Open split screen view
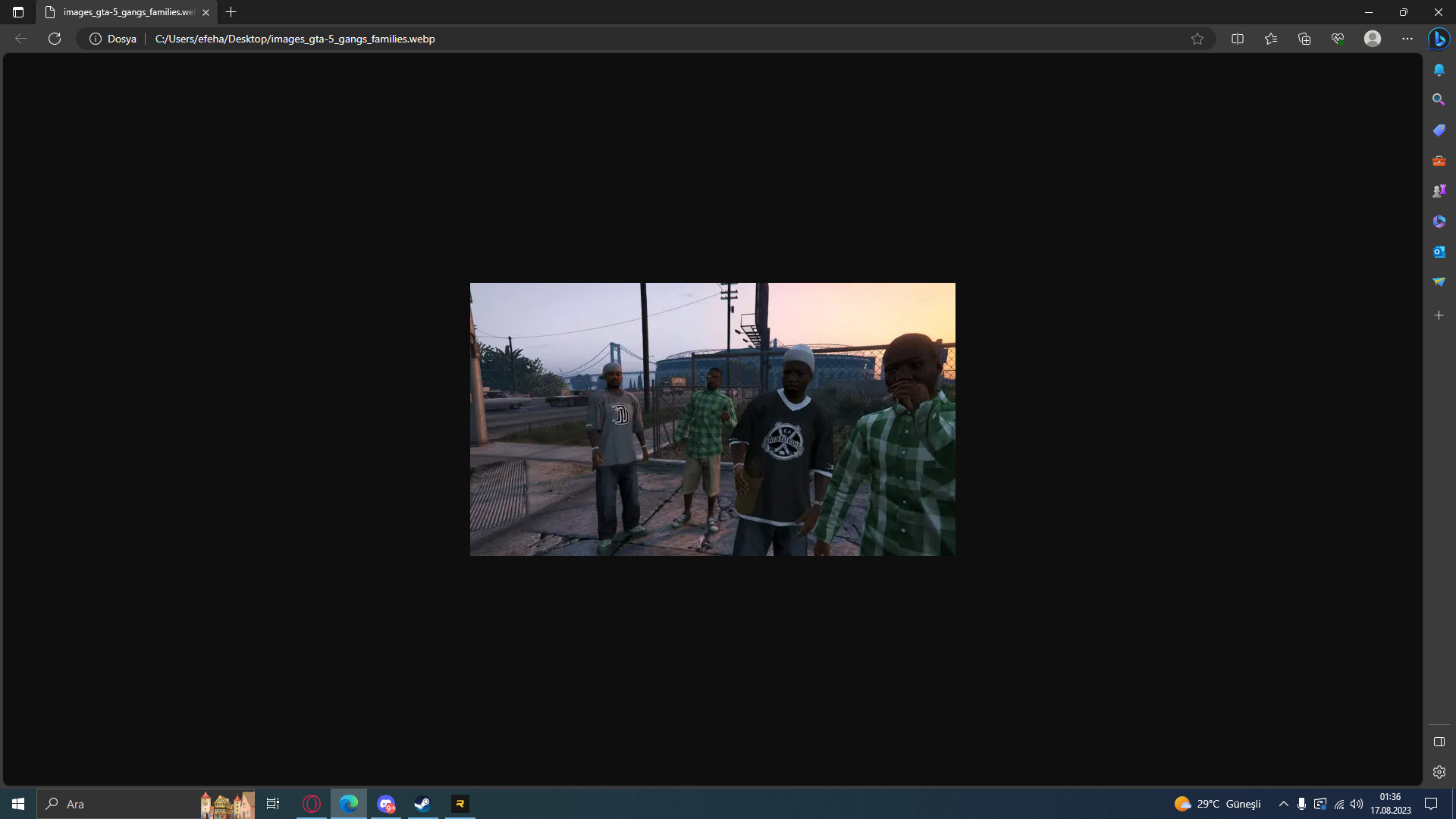The image size is (1456, 819). 1238,39
